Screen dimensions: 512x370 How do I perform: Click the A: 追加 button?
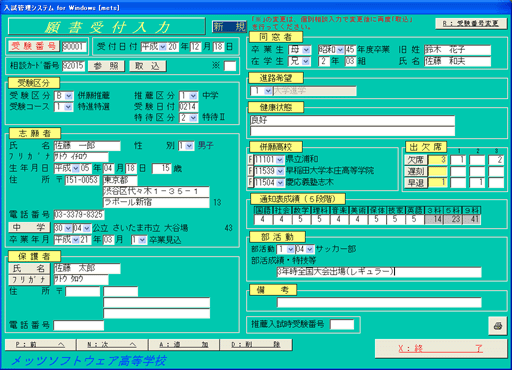point(184,345)
